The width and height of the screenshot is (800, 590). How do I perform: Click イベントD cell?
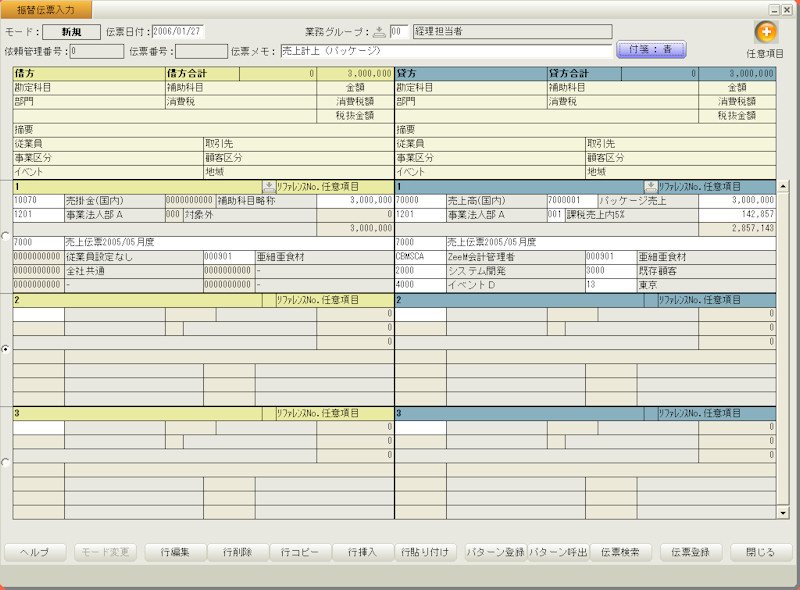[516, 285]
